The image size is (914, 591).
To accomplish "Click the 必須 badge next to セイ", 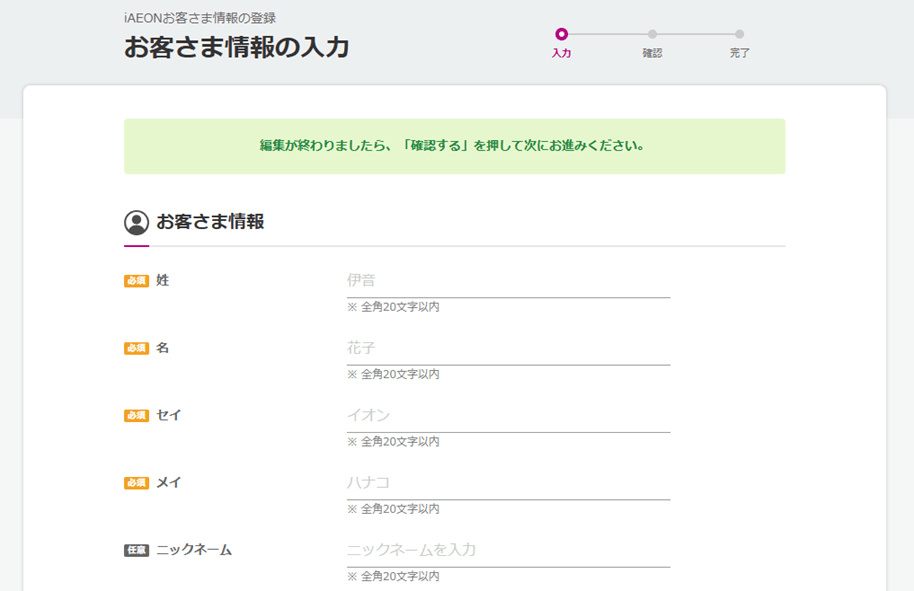I will point(136,416).
